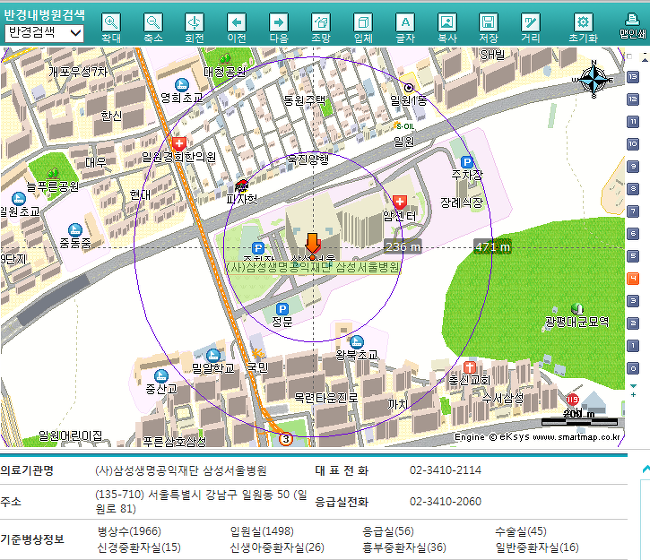Set zoom level 11 on the scale bar
Image resolution: width=650 pixels, height=560 pixels.
633,121
